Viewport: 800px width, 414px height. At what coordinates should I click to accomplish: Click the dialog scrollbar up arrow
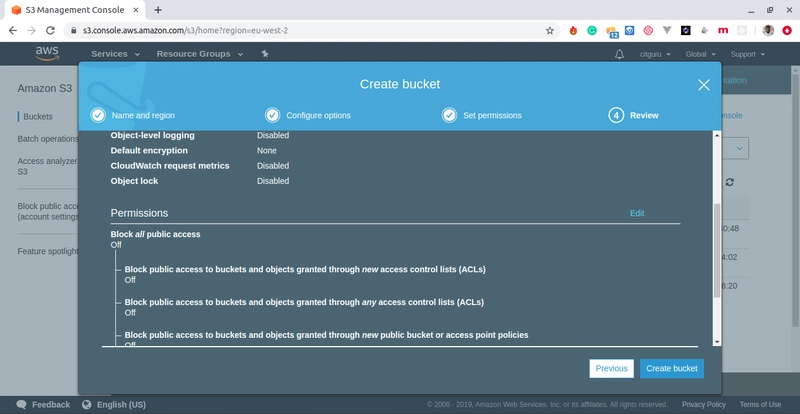(x=717, y=135)
